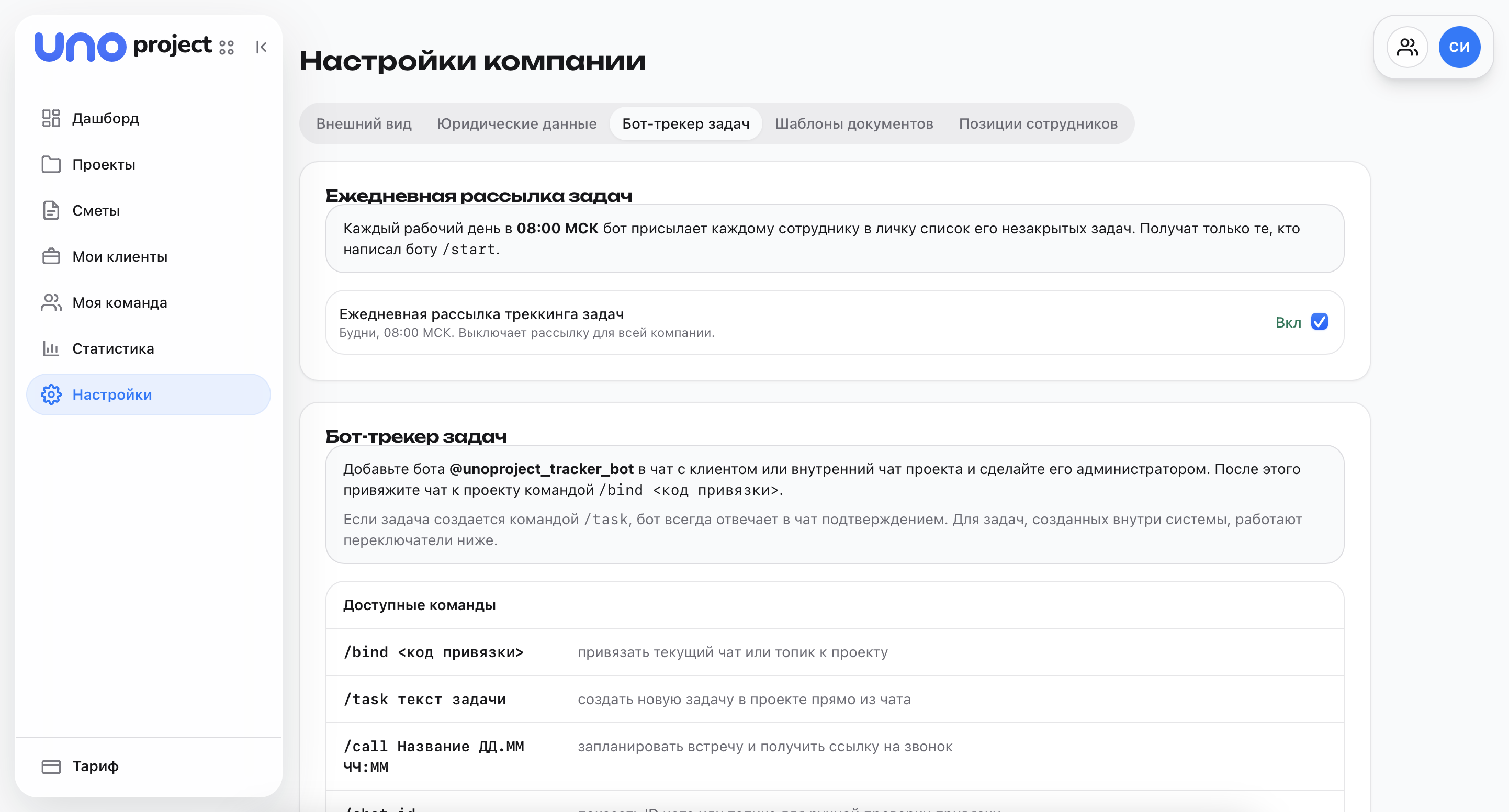Click the Настройки gear icon

pyautogui.click(x=51, y=395)
